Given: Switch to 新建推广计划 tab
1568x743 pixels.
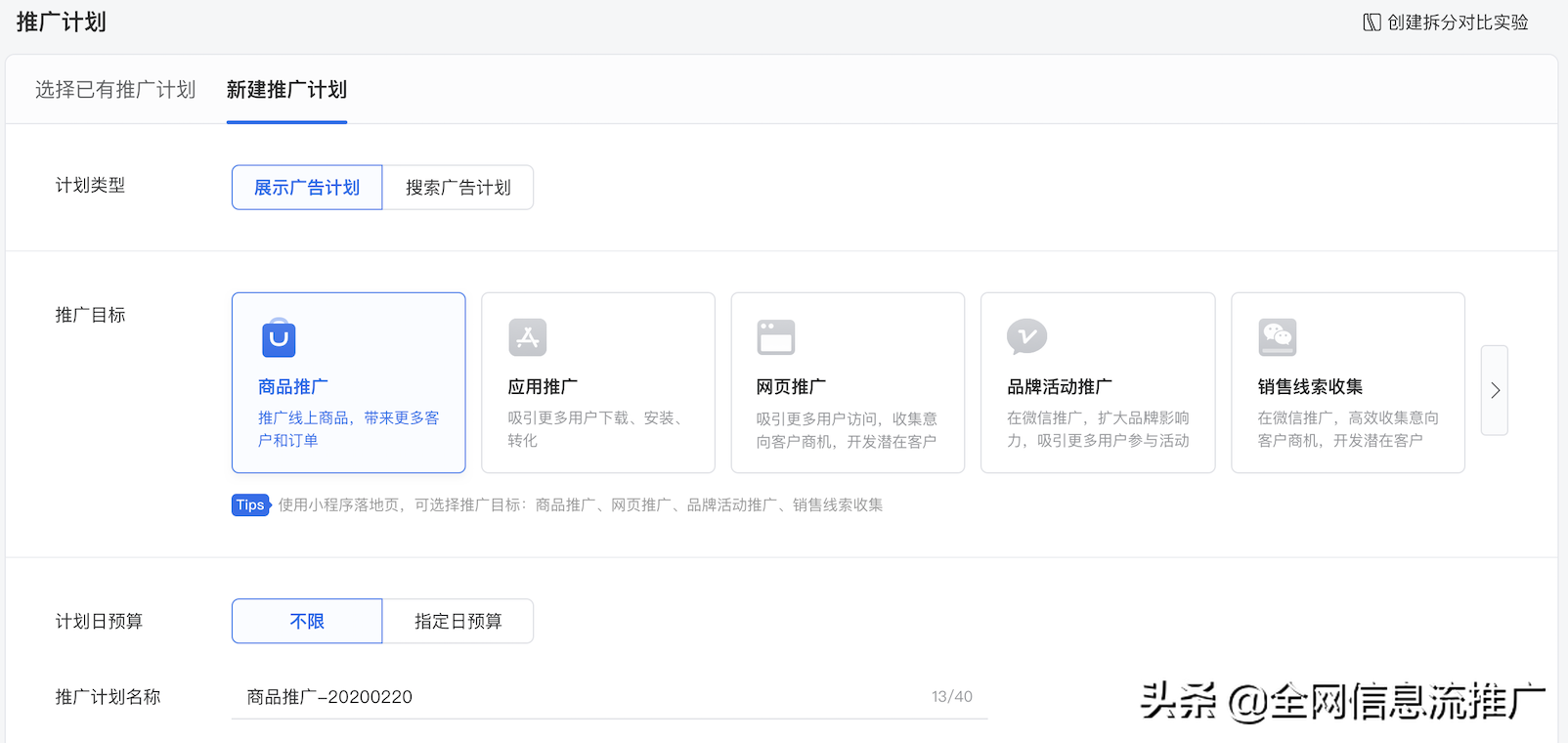Looking at the screenshot, I should coord(286,90).
